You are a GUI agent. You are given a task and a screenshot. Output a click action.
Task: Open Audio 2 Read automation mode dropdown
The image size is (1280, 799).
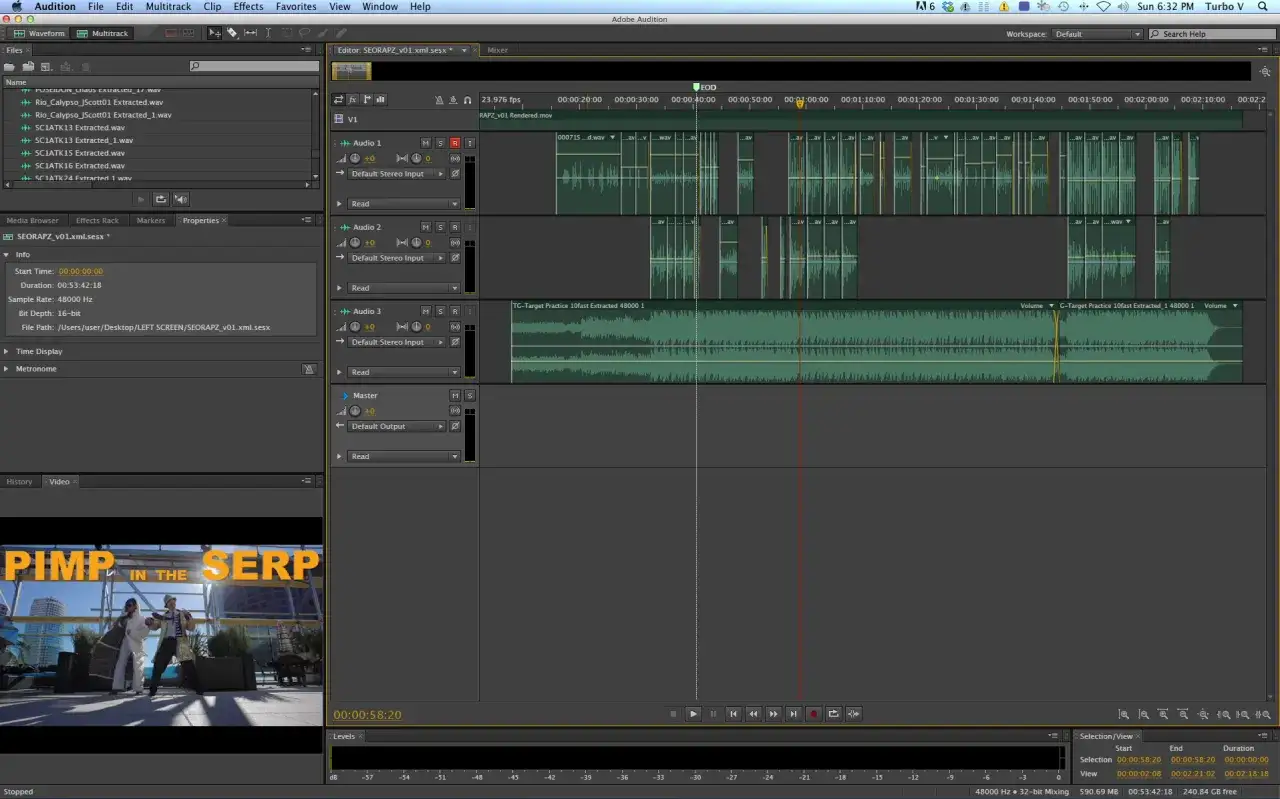404,288
